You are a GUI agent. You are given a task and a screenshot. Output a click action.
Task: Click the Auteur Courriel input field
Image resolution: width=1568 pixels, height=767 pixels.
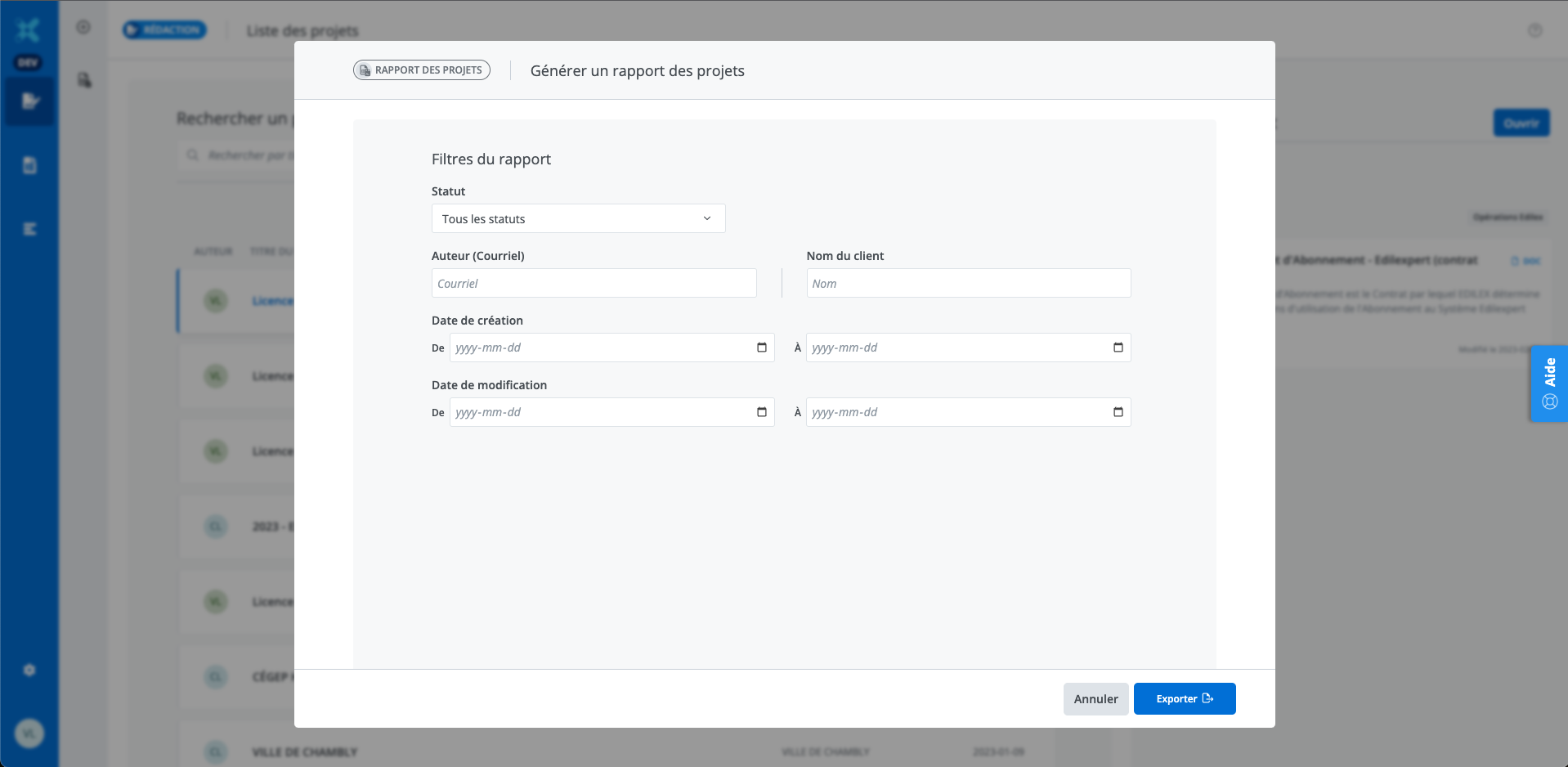(594, 283)
